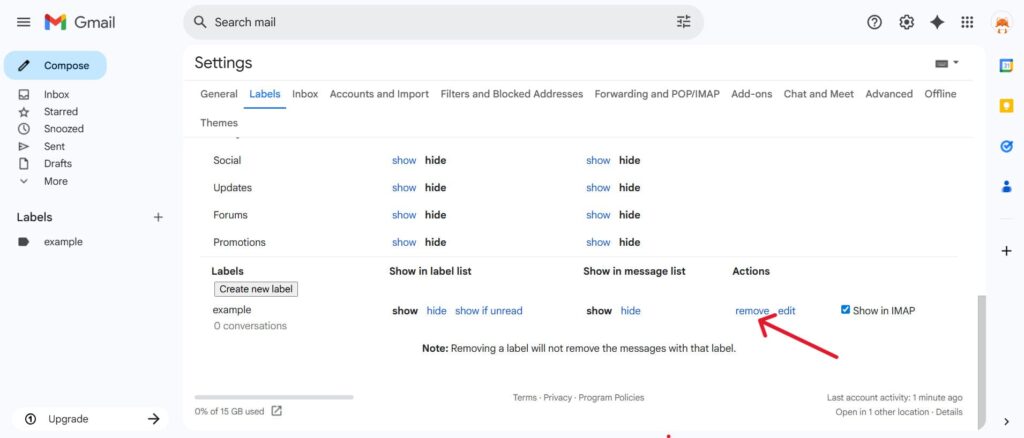Click the Create new label button
Image resolution: width=1024 pixels, height=438 pixels.
(x=256, y=289)
